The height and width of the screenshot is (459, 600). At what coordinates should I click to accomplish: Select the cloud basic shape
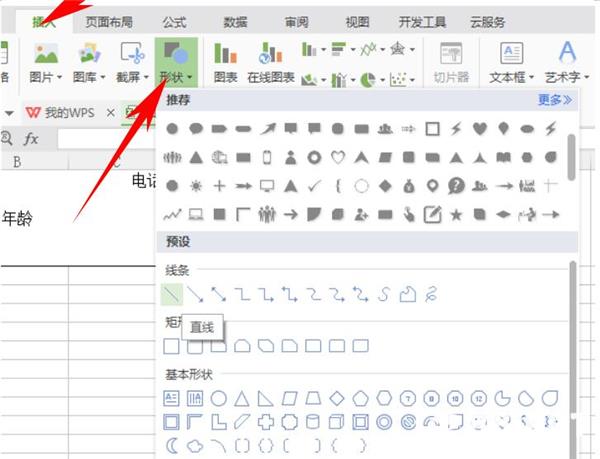coord(195,446)
